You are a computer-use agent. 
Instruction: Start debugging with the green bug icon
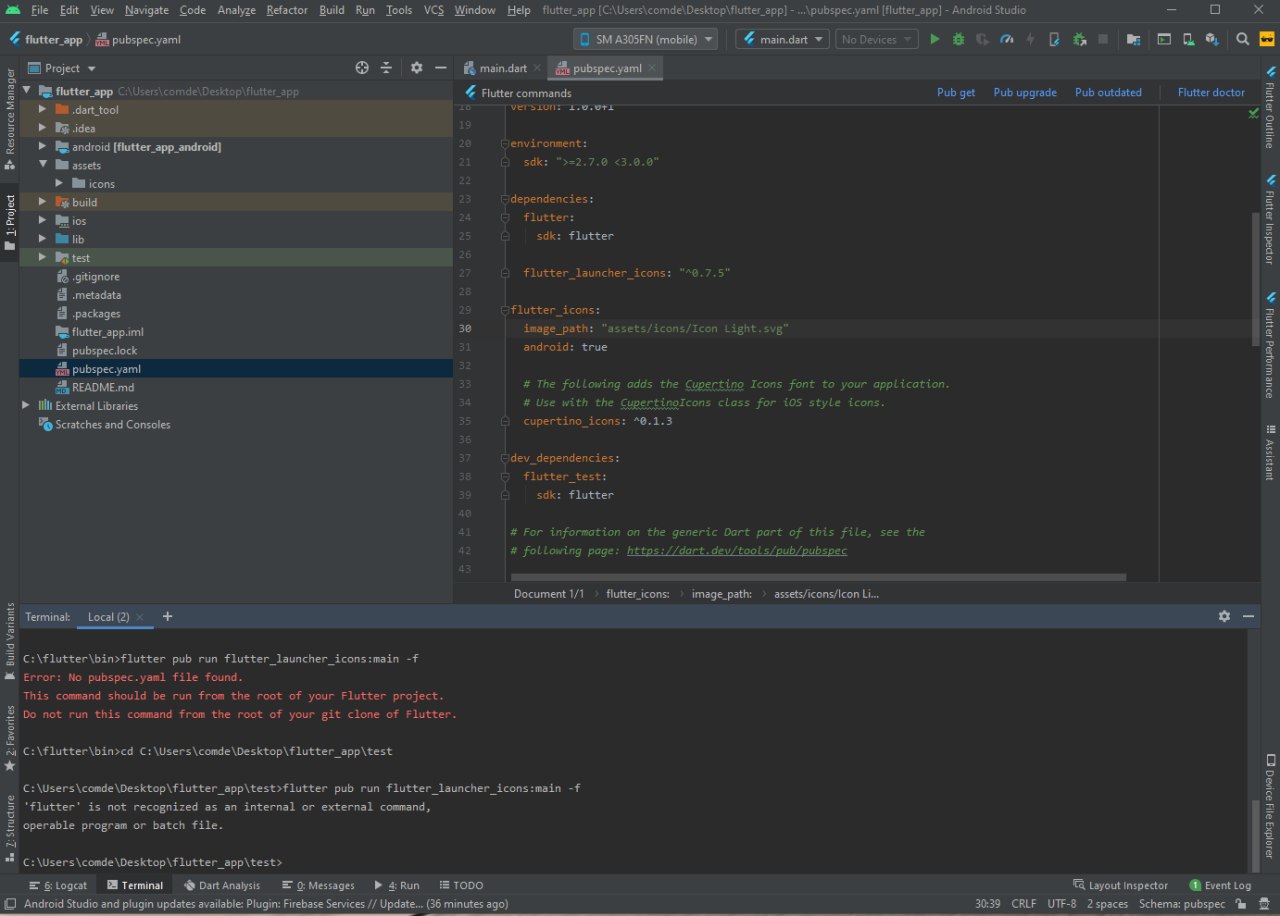click(x=958, y=40)
